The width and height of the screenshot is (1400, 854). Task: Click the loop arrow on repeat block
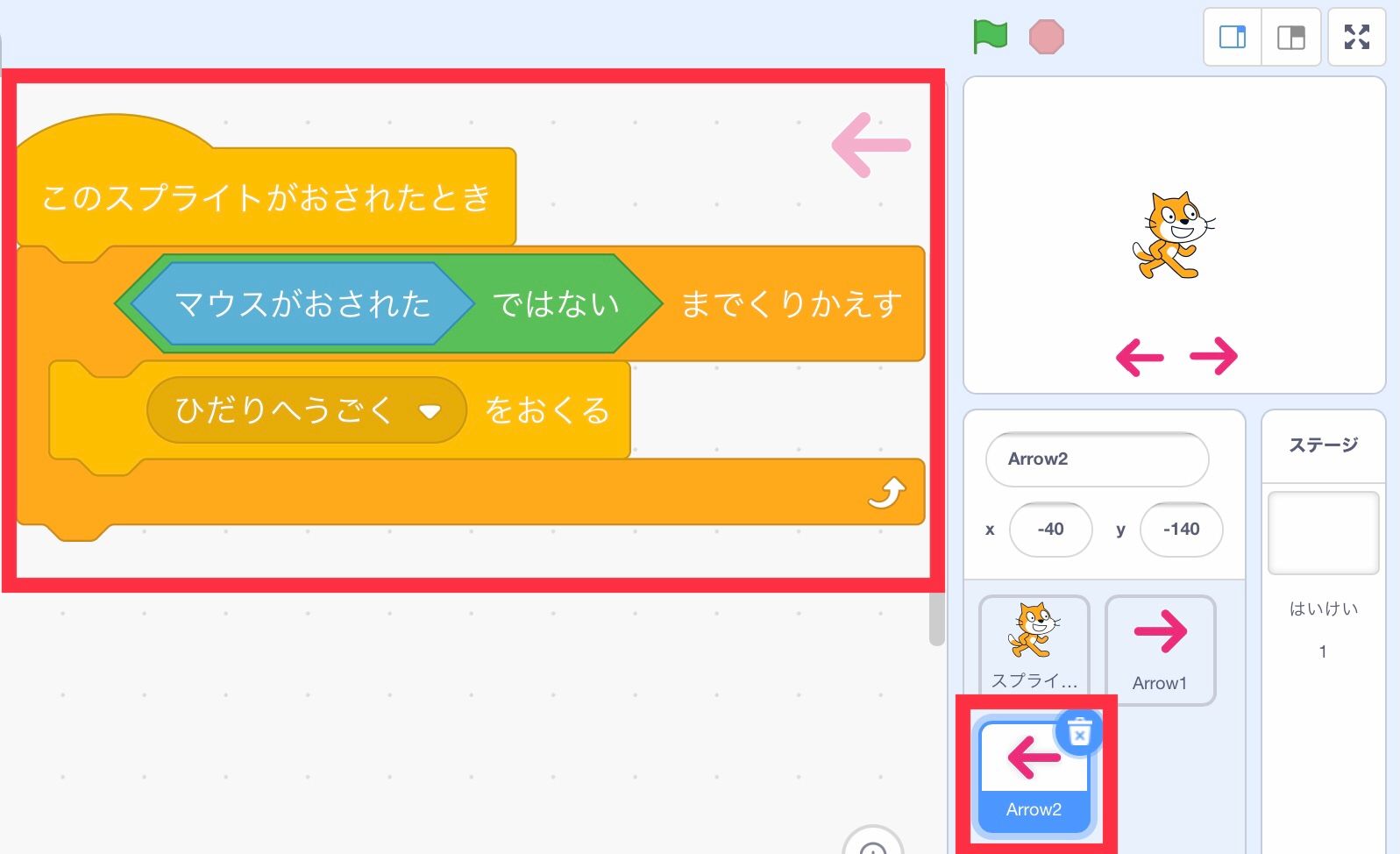pyautogui.click(x=886, y=493)
